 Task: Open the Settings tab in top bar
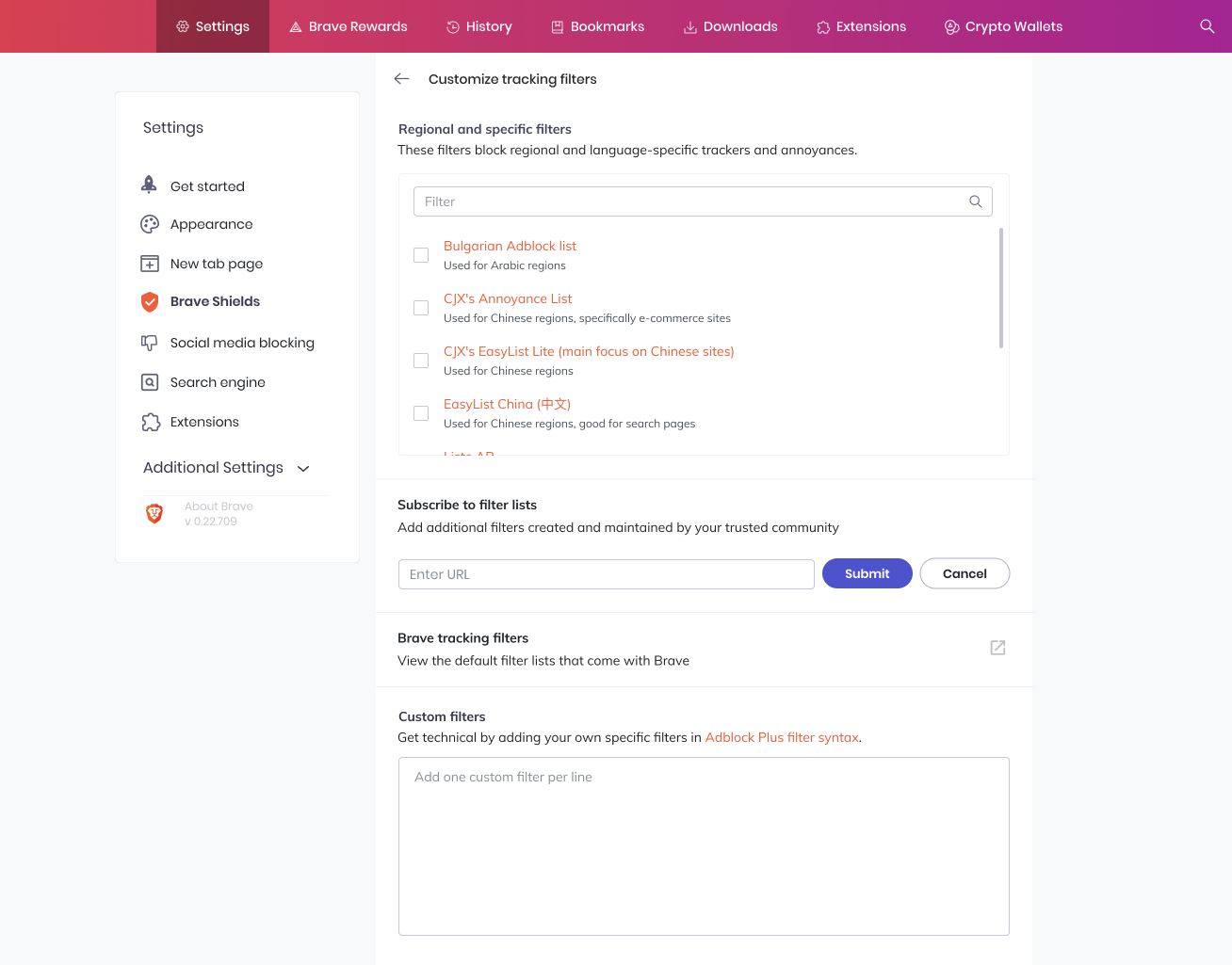[x=213, y=26]
